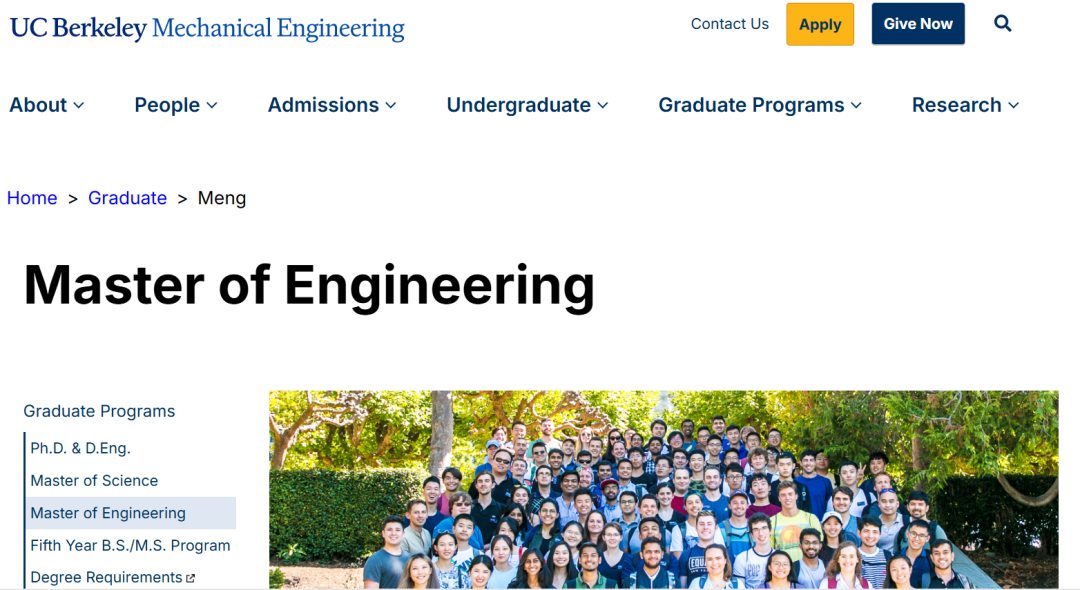Select Master of Engineering in sidebar
This screenshot has height=590, width=1080.
point(131,513)
